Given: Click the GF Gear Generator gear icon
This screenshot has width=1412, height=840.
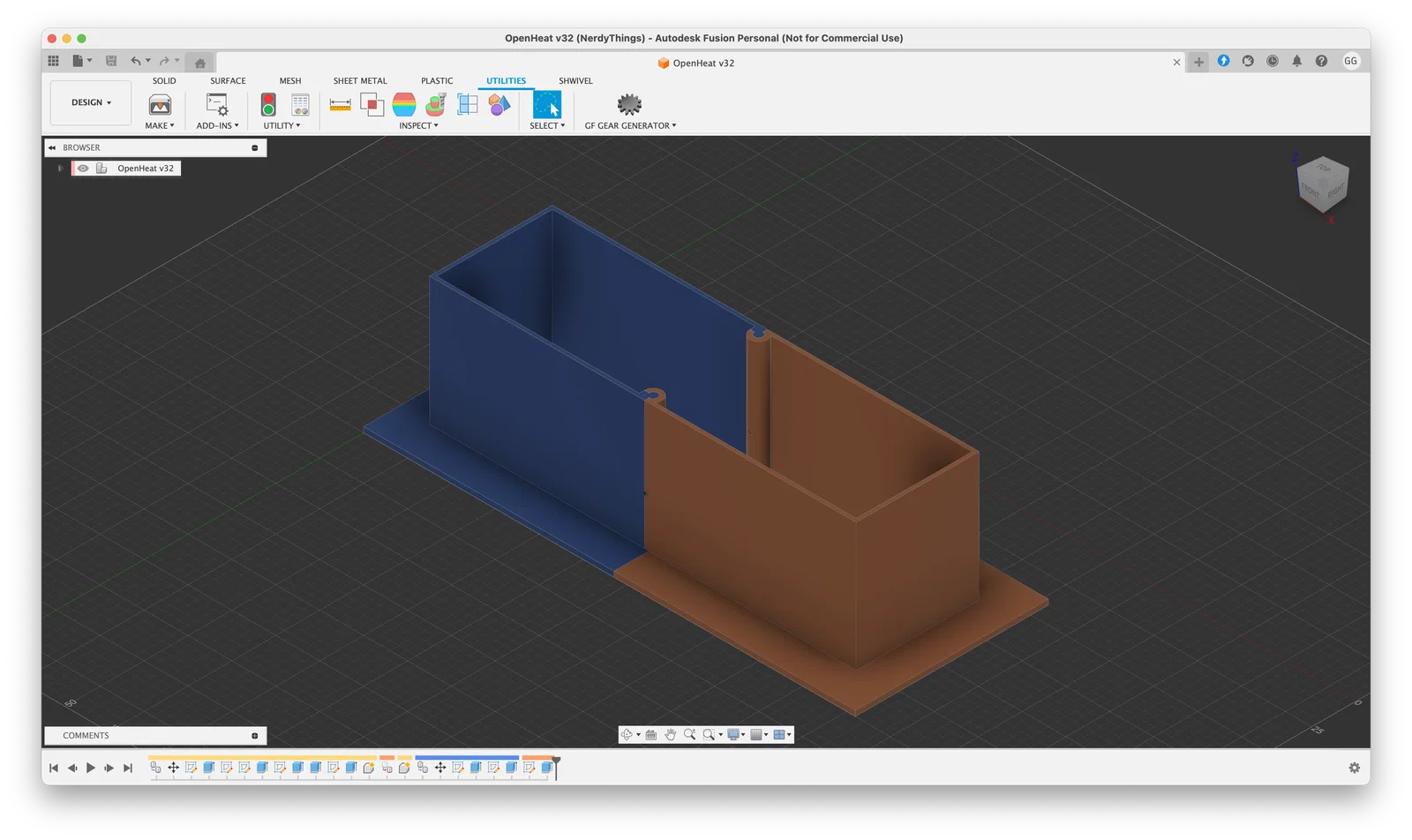Looking at the screenshot, I should click(x=629, y=105).
